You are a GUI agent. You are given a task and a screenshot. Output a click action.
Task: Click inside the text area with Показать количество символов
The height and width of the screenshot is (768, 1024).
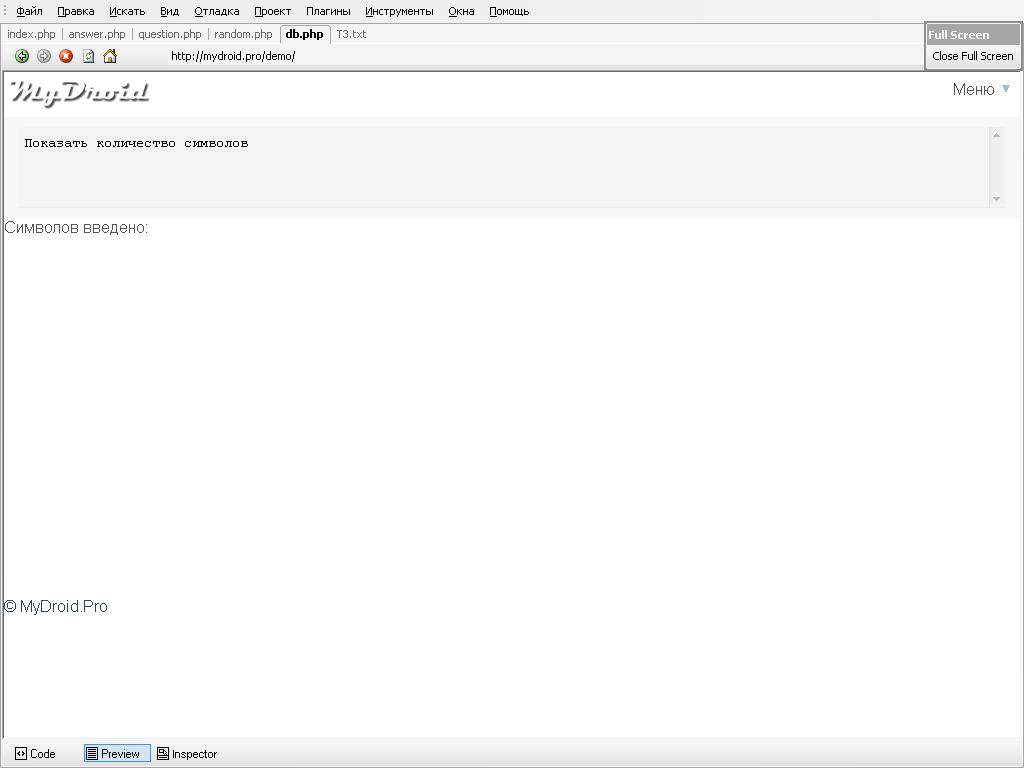coord(504,167)
